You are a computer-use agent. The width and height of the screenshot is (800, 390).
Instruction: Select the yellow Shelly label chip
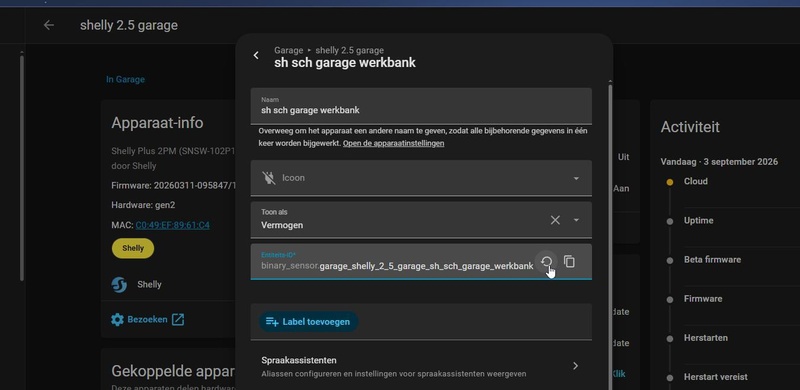tap(133, 248)
